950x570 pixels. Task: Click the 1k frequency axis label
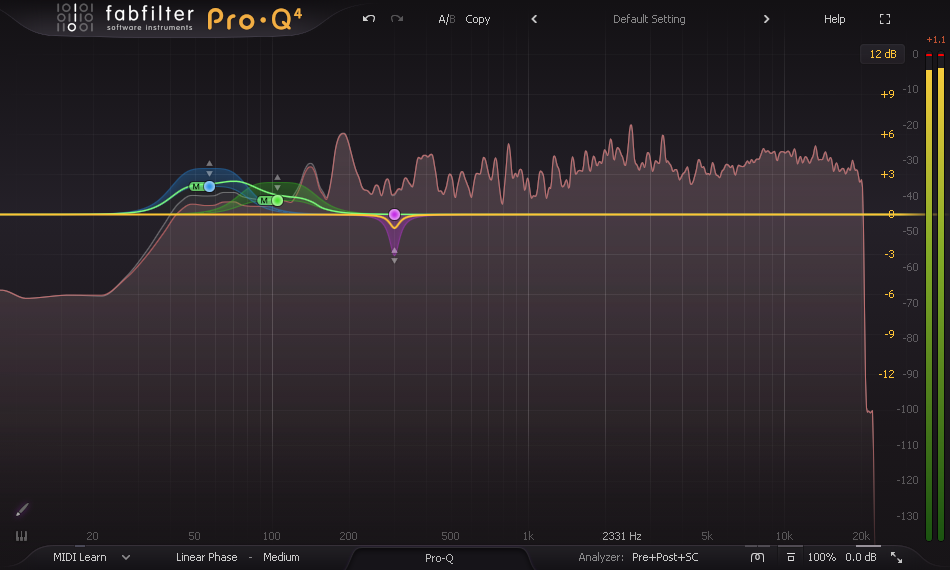[x=528, y=536]
